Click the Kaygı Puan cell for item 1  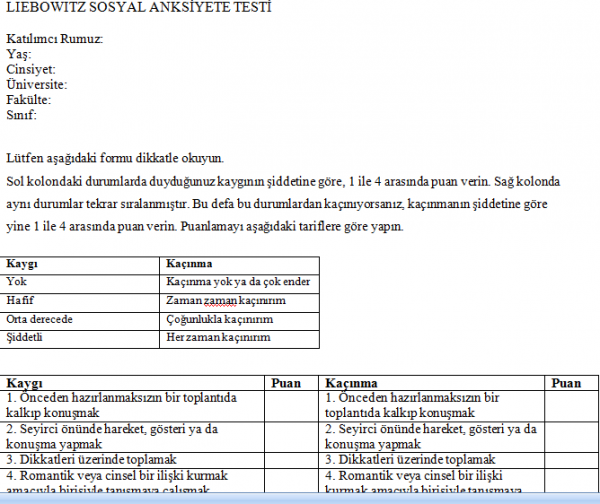(291, 406)
